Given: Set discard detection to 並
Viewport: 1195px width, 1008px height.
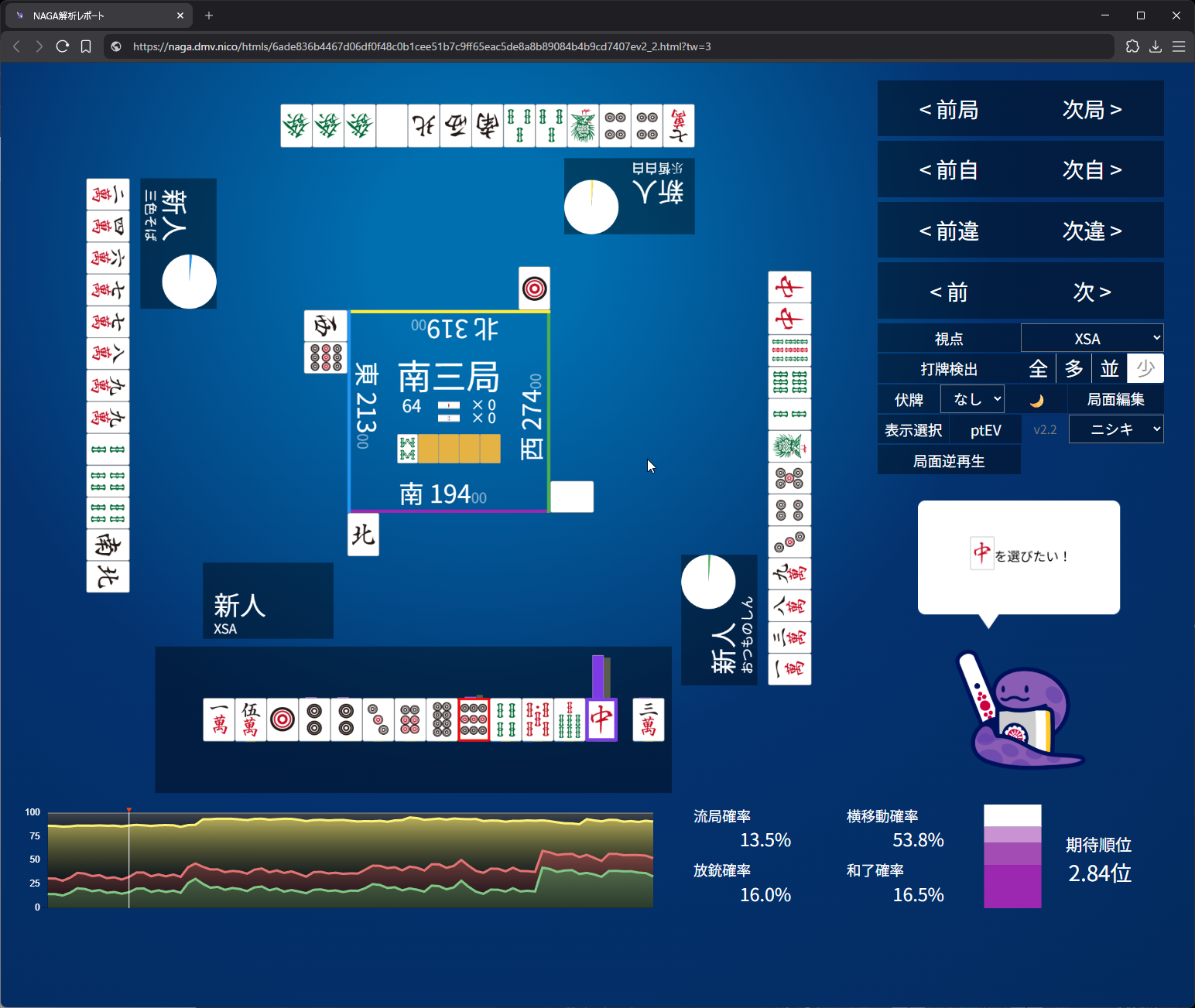Looking at the screenshot, I should (x=1109, y=369).
